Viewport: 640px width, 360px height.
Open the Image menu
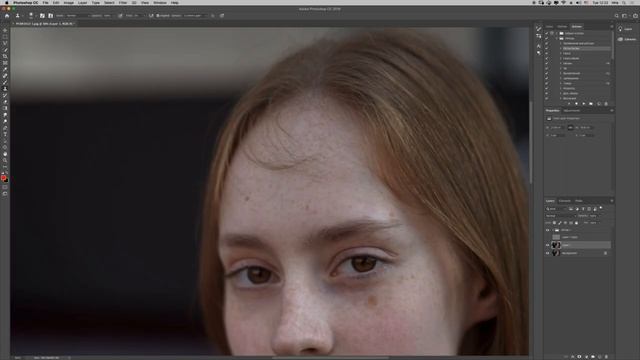[69, 2]
